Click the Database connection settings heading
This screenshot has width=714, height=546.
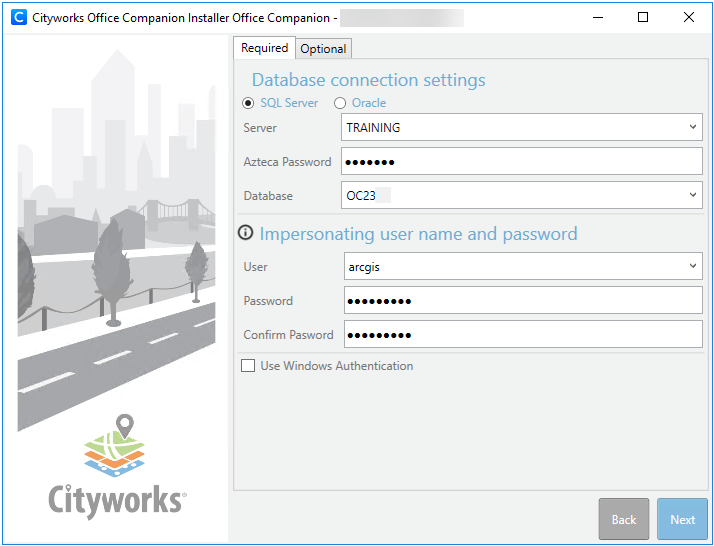point(368,80)
